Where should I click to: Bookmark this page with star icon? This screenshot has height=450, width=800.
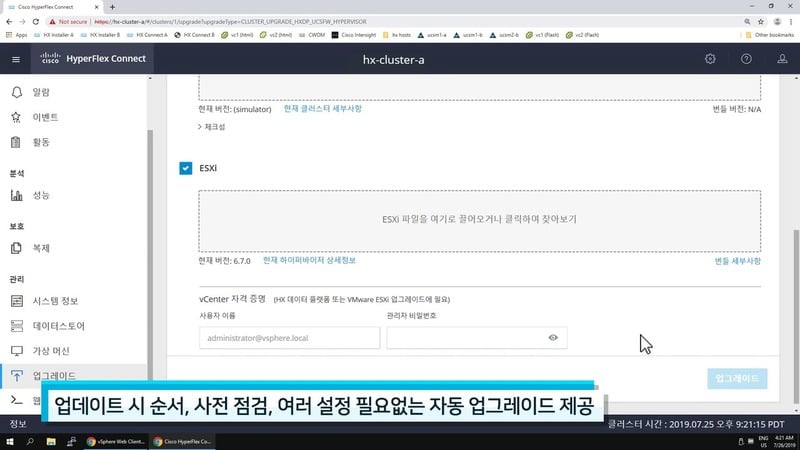tap(761, 22)
